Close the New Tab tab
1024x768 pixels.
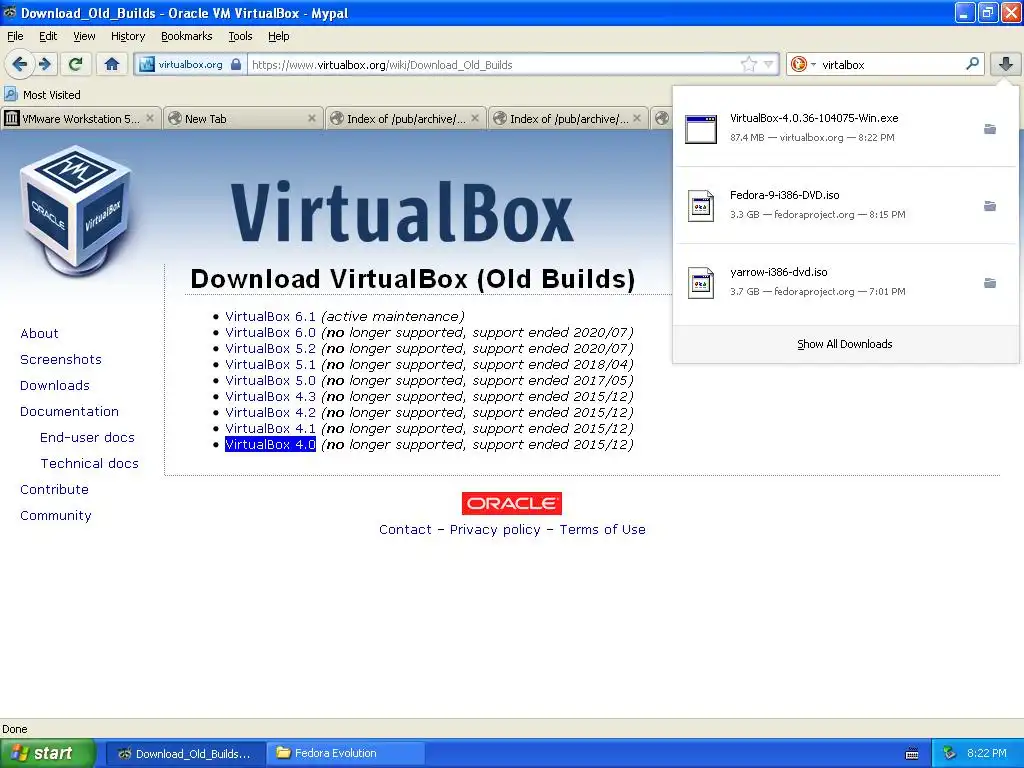click(x=312, y=118)
